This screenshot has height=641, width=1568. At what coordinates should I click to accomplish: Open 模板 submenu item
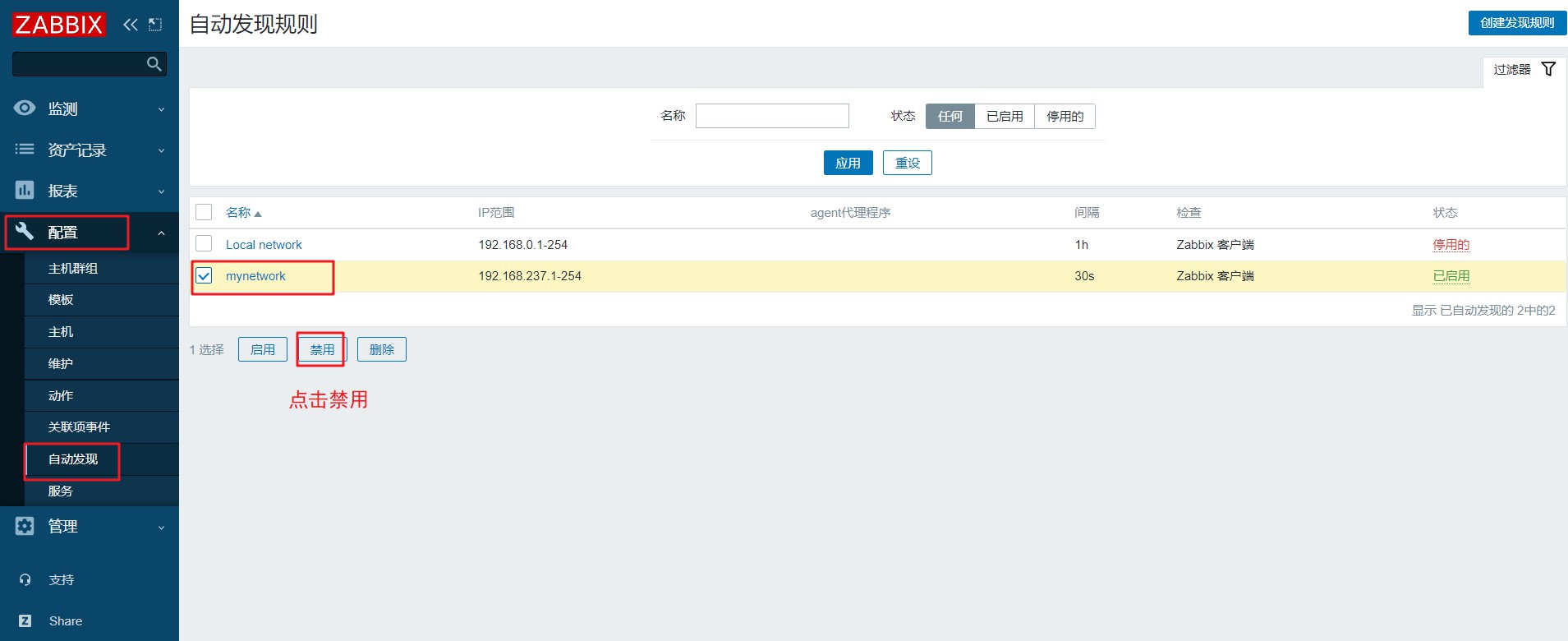(x=102, y=300)
